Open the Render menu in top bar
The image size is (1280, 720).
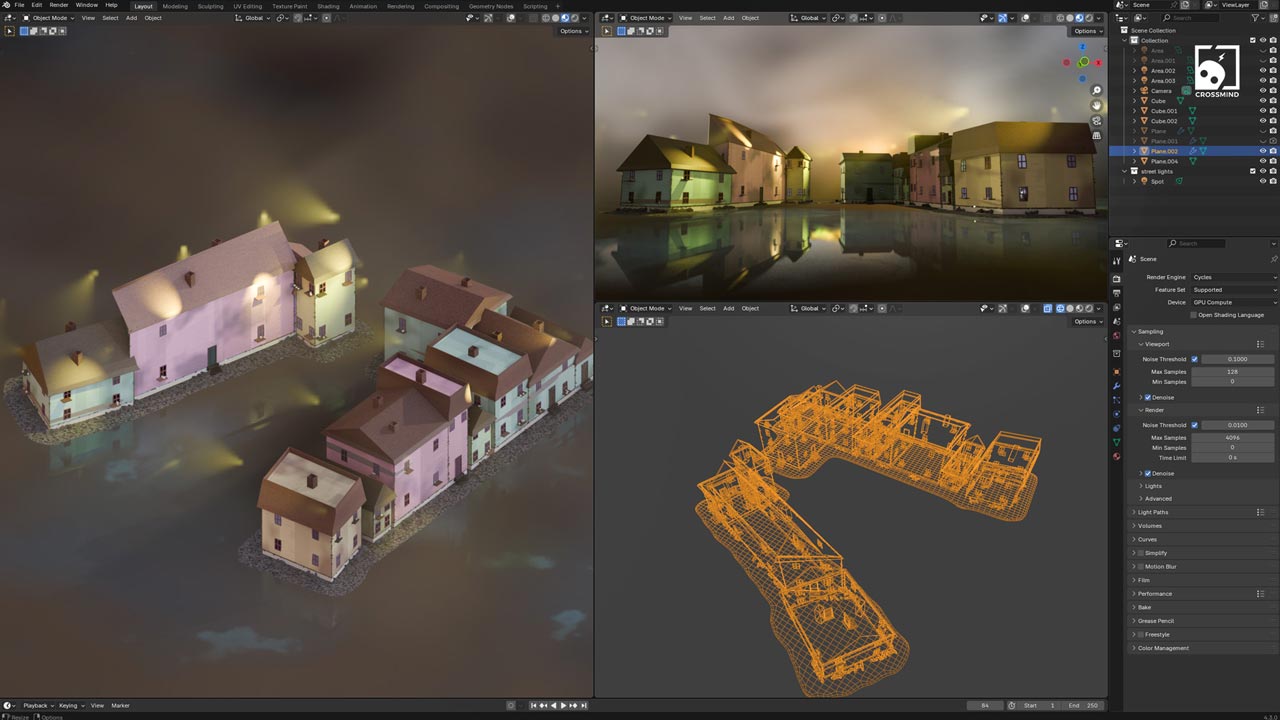(x=59, y=5)
